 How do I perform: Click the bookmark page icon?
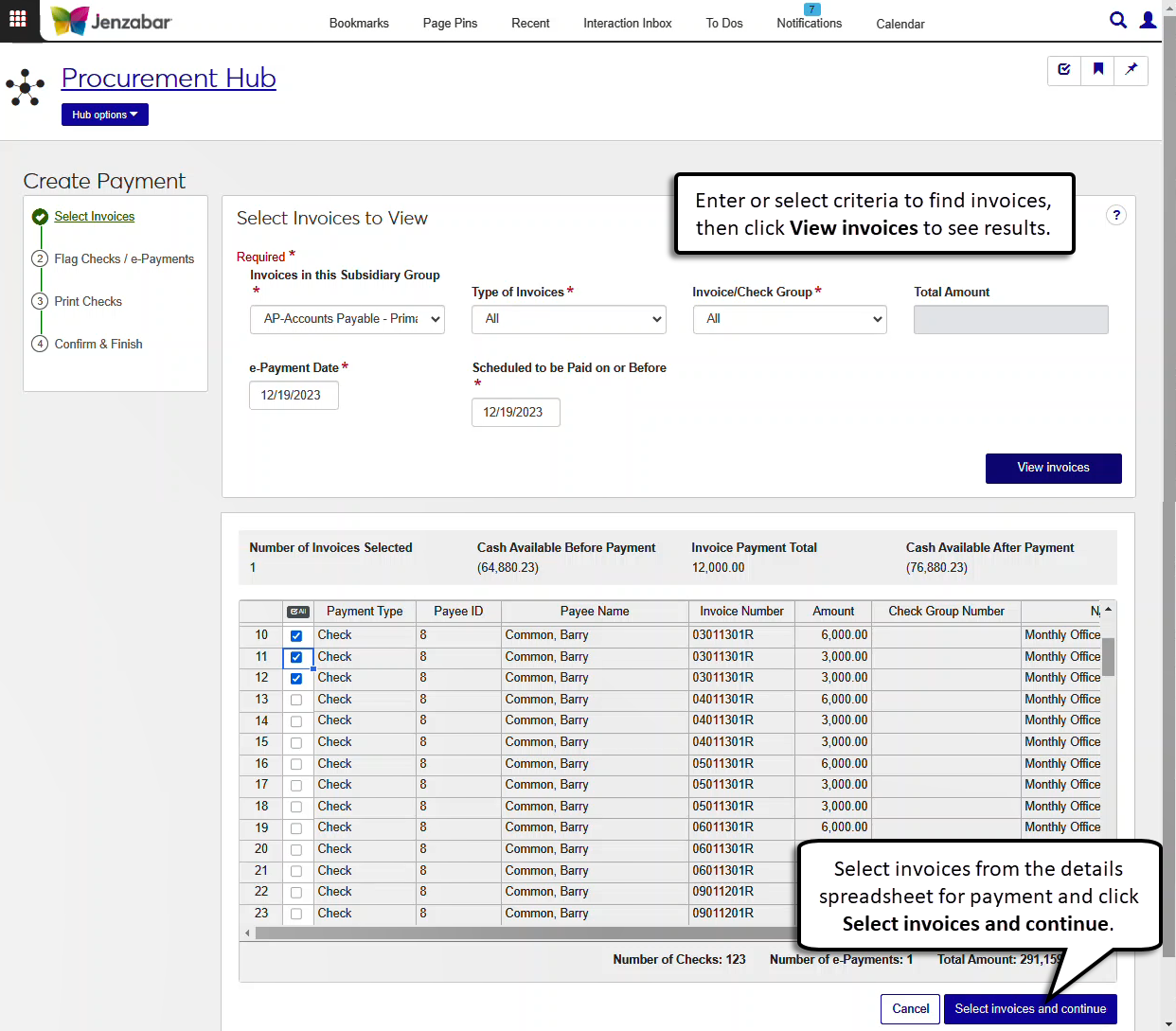tap(1098, 69)
